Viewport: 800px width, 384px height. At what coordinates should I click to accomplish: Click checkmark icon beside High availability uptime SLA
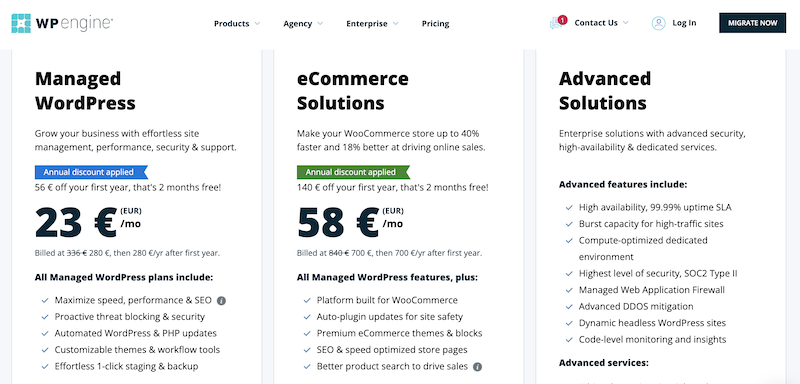pos(569,208)
